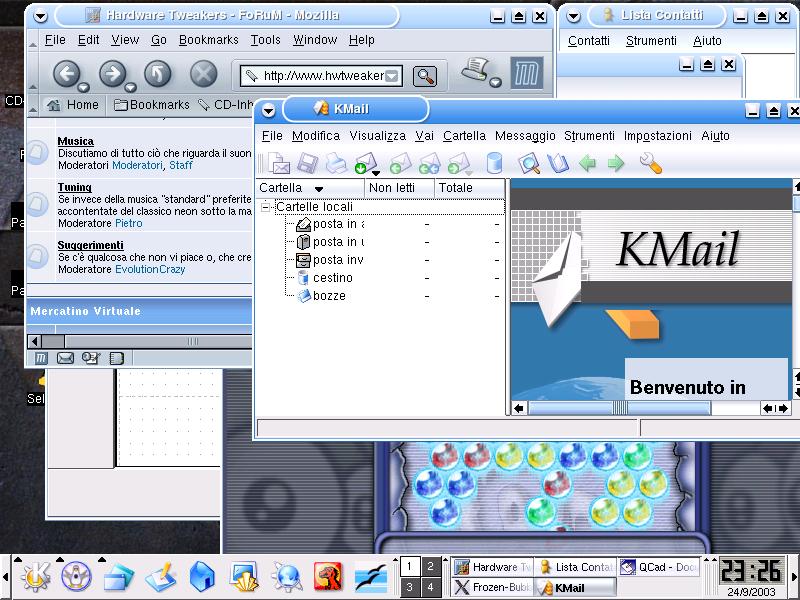Open the Musica forum link in Mozilla
Viewport: 800px width, 600px height.
tap(76, 141)
